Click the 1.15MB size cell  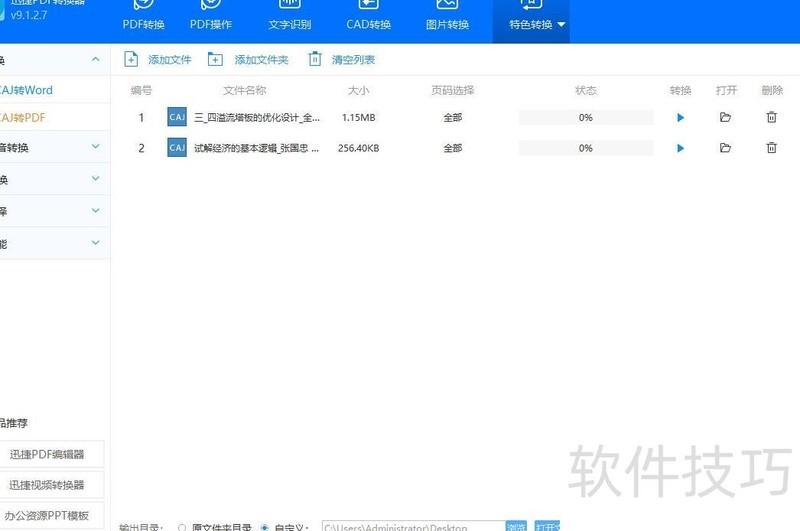click(x=358, y=118)
